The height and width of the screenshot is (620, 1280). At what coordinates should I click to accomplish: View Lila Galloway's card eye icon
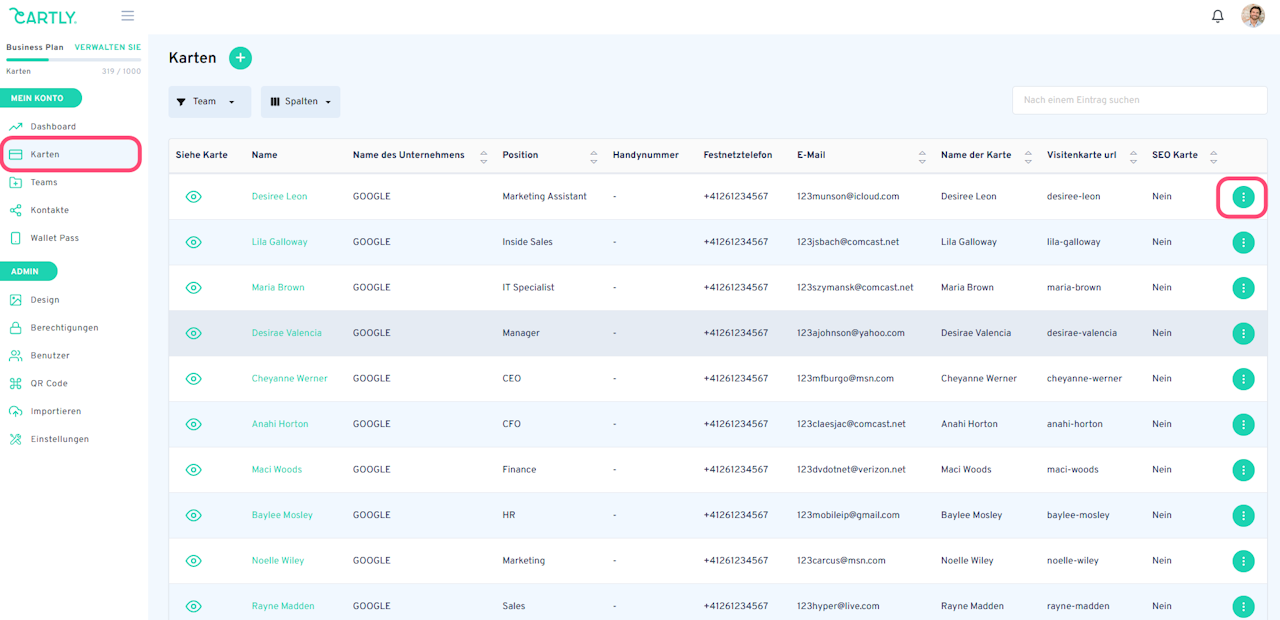click(x=194, y=242)
